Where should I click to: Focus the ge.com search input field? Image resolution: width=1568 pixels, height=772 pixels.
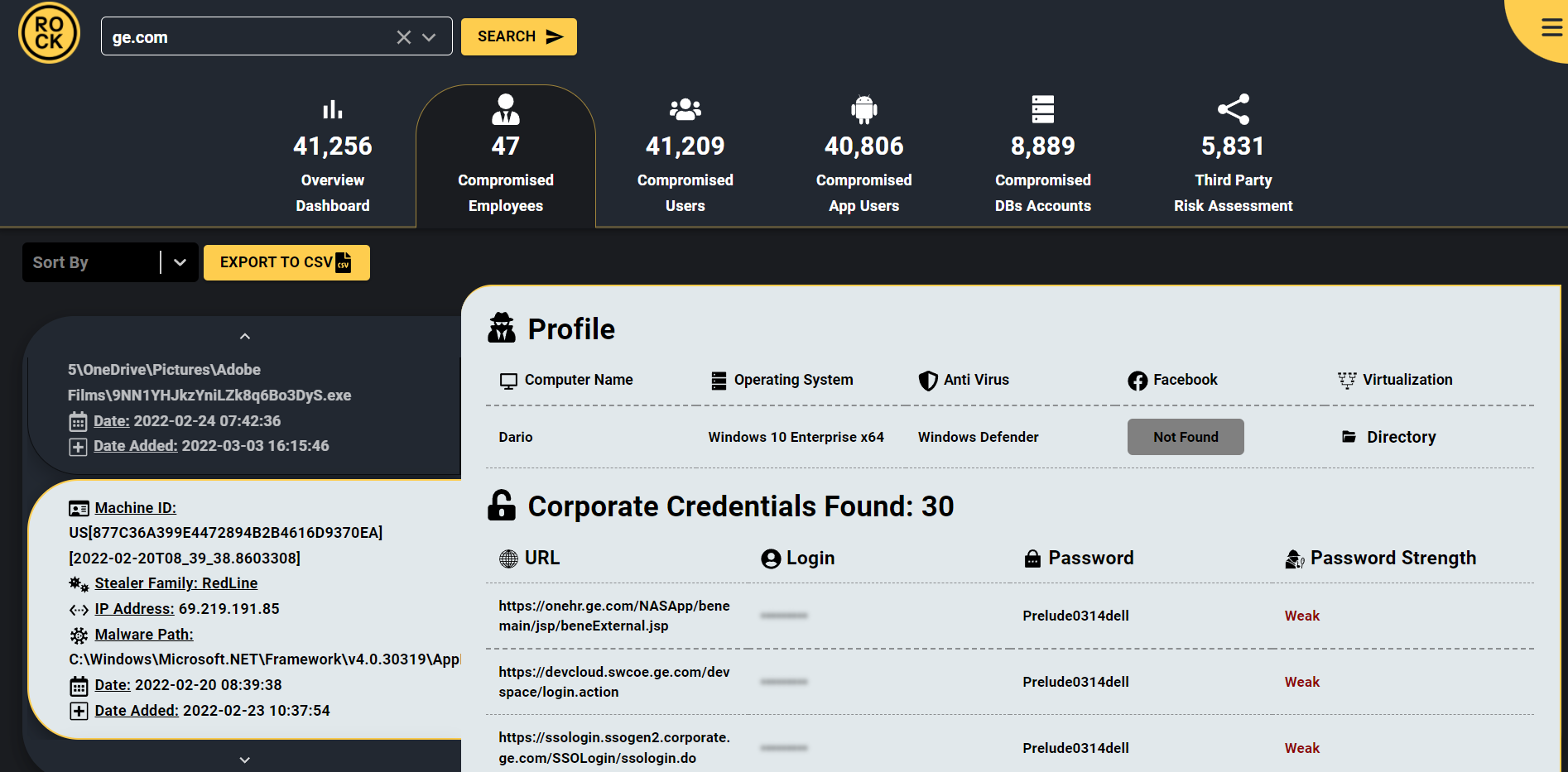248,37
